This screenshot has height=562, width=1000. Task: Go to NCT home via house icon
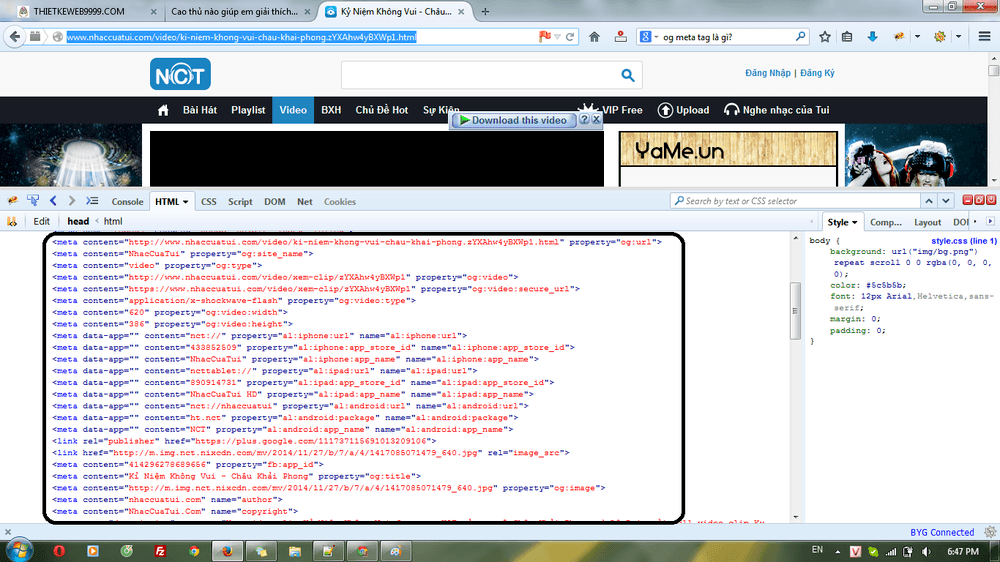pos(163,110)
